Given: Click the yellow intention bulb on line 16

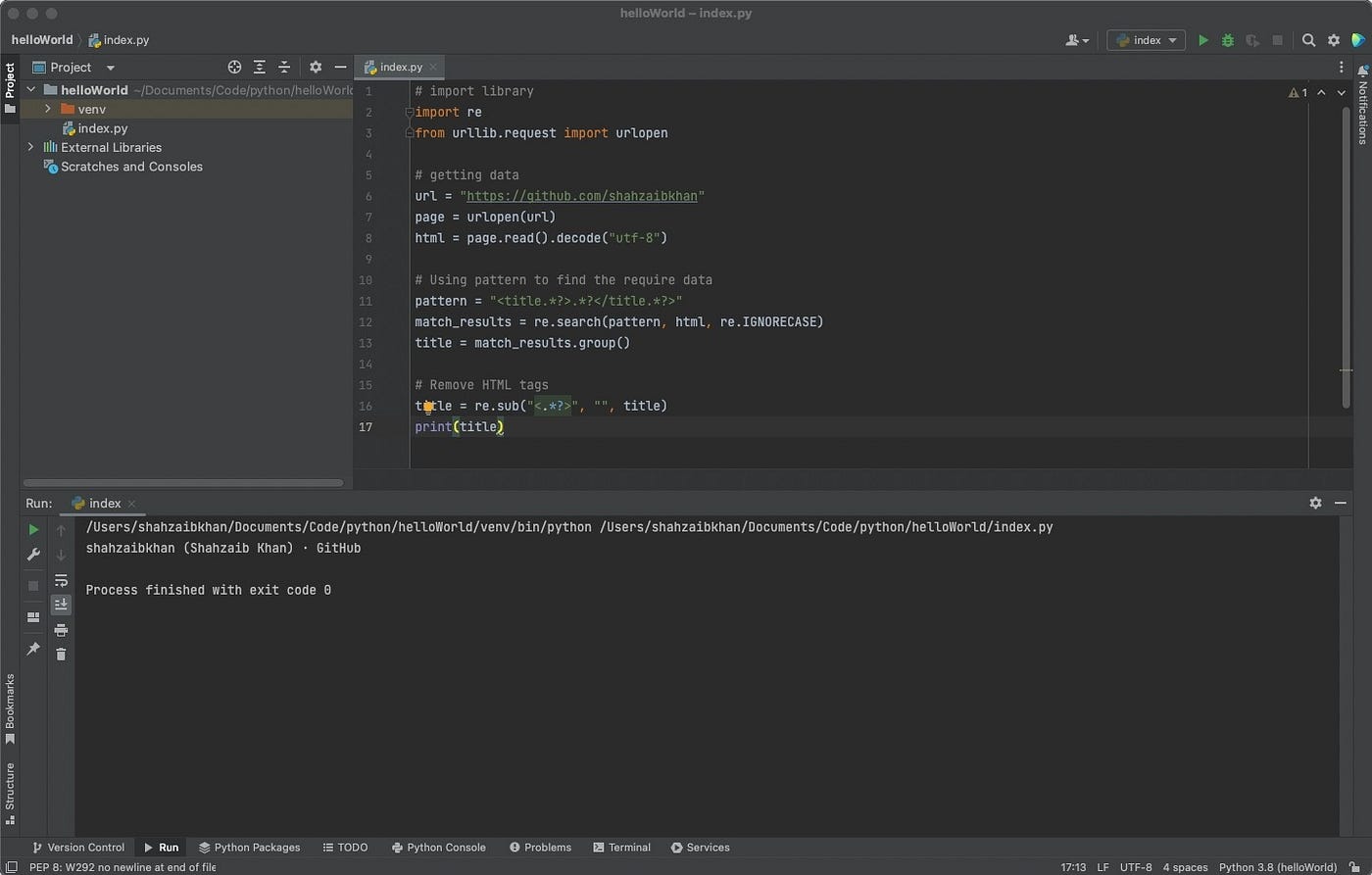Looking at the screenshot, I should (x=428, y=407).
